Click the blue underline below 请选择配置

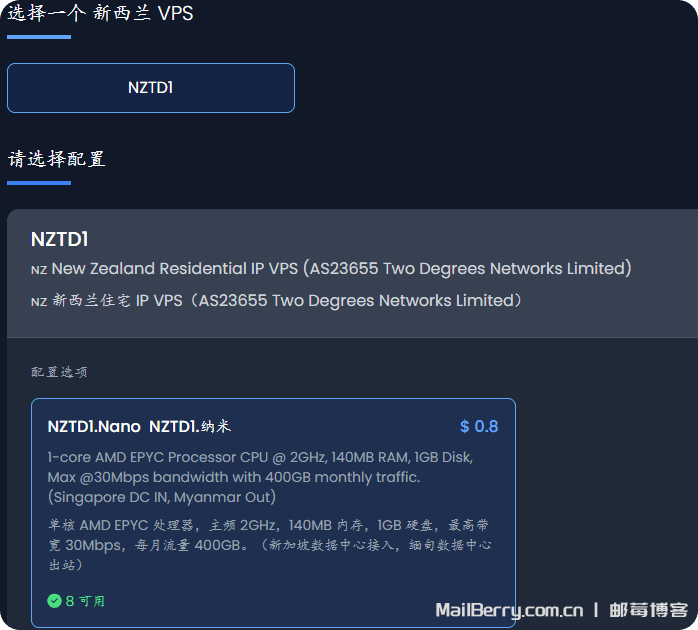tap(39, 183)
